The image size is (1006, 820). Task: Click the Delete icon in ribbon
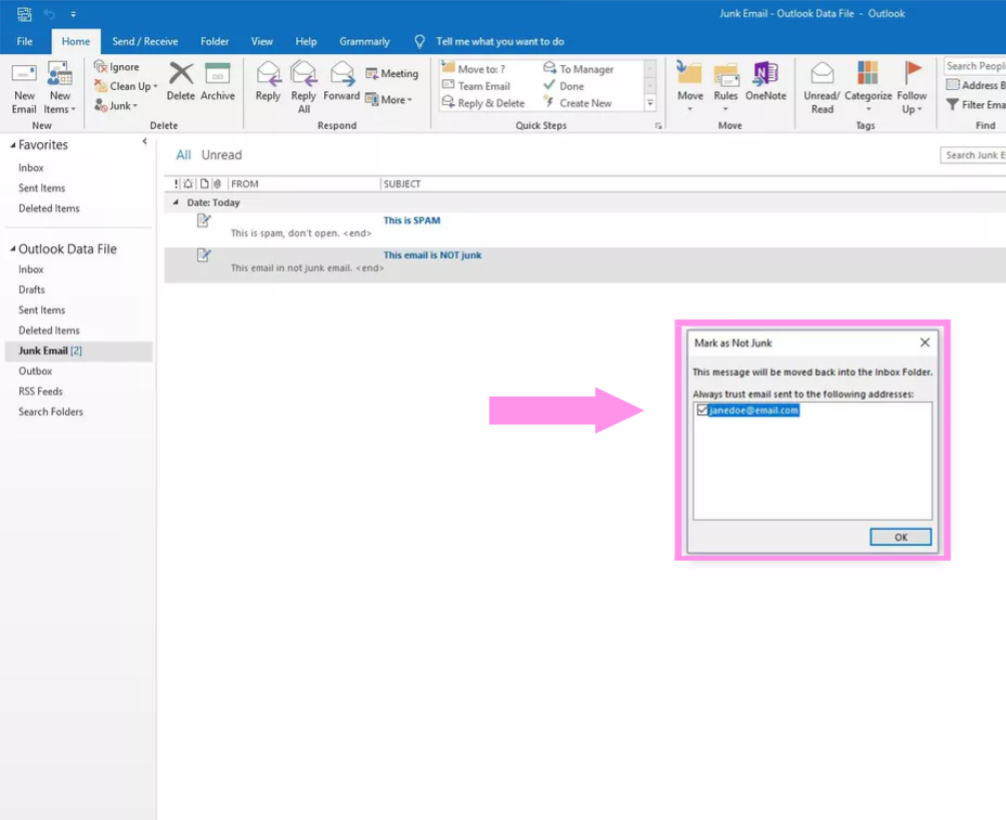[181, 75]
